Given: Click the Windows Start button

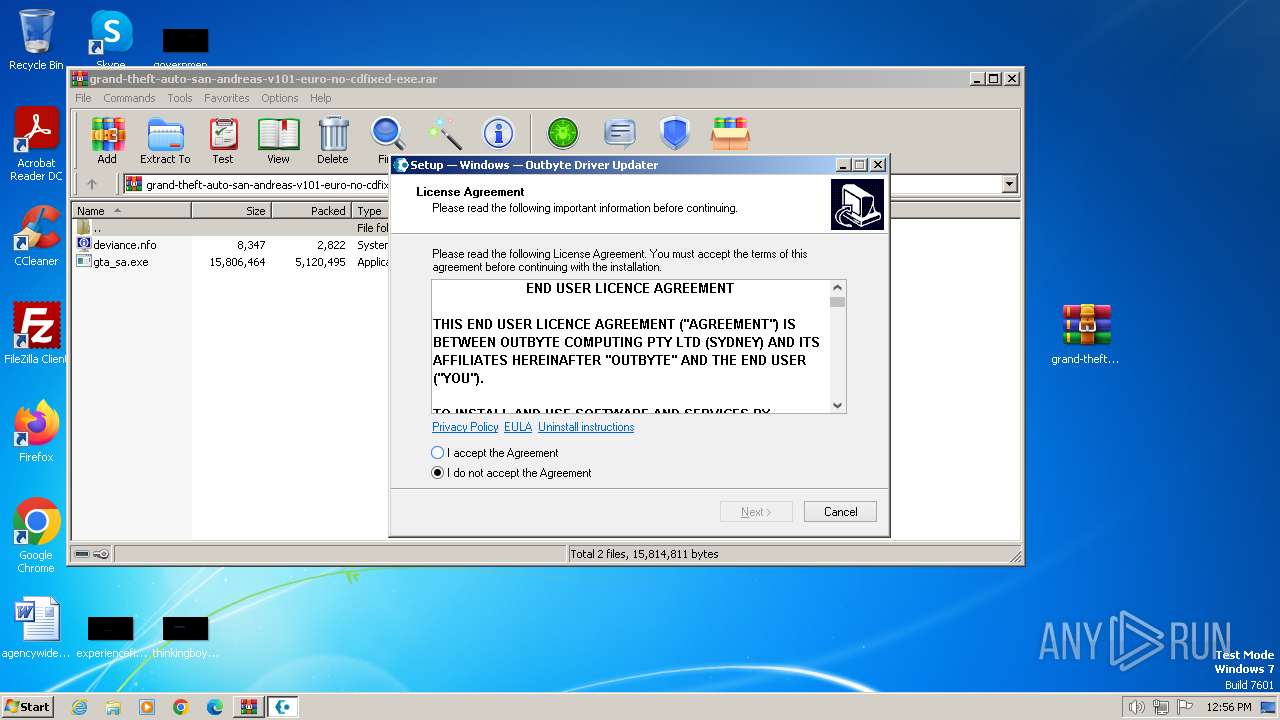Looking at the screenshot, I should [27, 707].
